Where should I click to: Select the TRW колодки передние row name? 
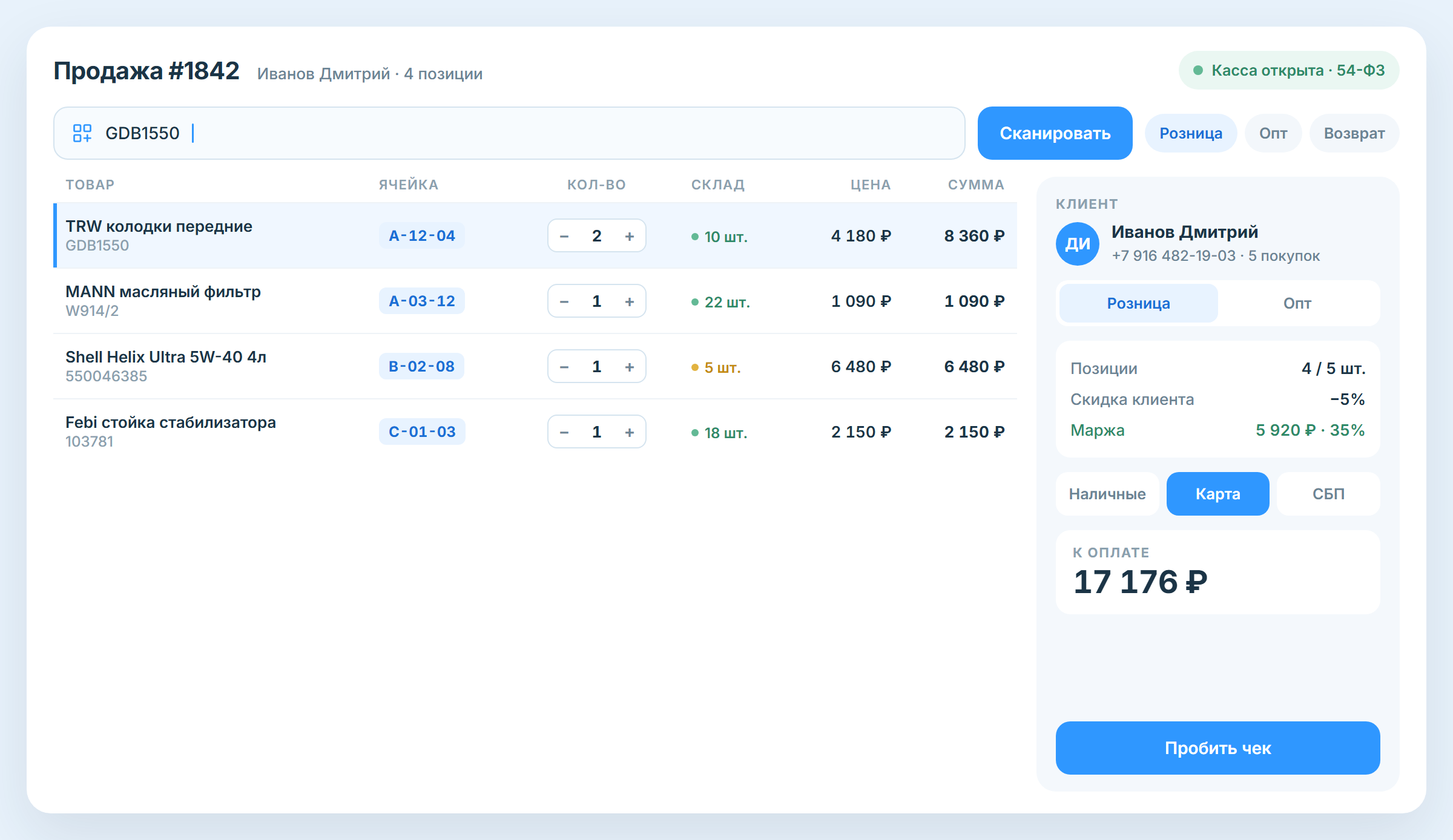click(x=159, y=226)
